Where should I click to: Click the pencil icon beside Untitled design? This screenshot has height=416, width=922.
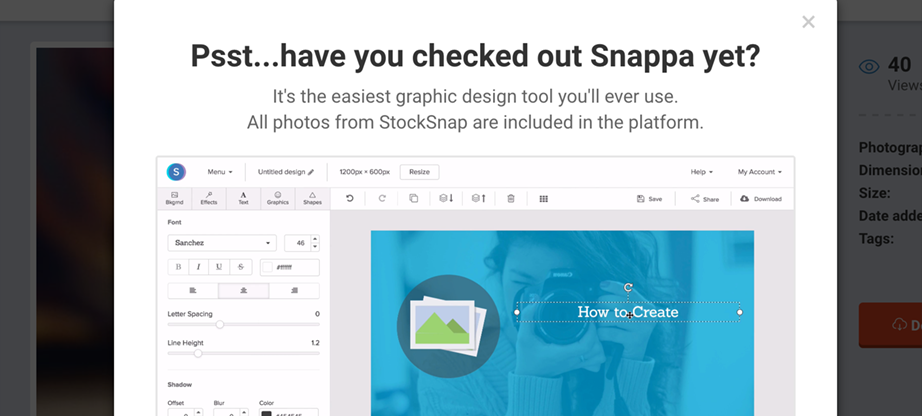click(310, 172)
